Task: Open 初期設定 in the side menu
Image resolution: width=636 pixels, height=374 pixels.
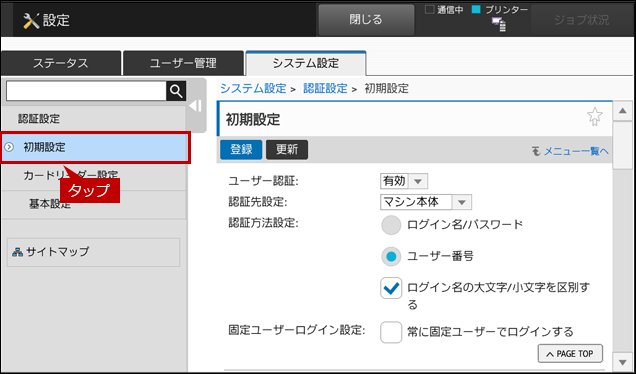Action: pos(95,148)
